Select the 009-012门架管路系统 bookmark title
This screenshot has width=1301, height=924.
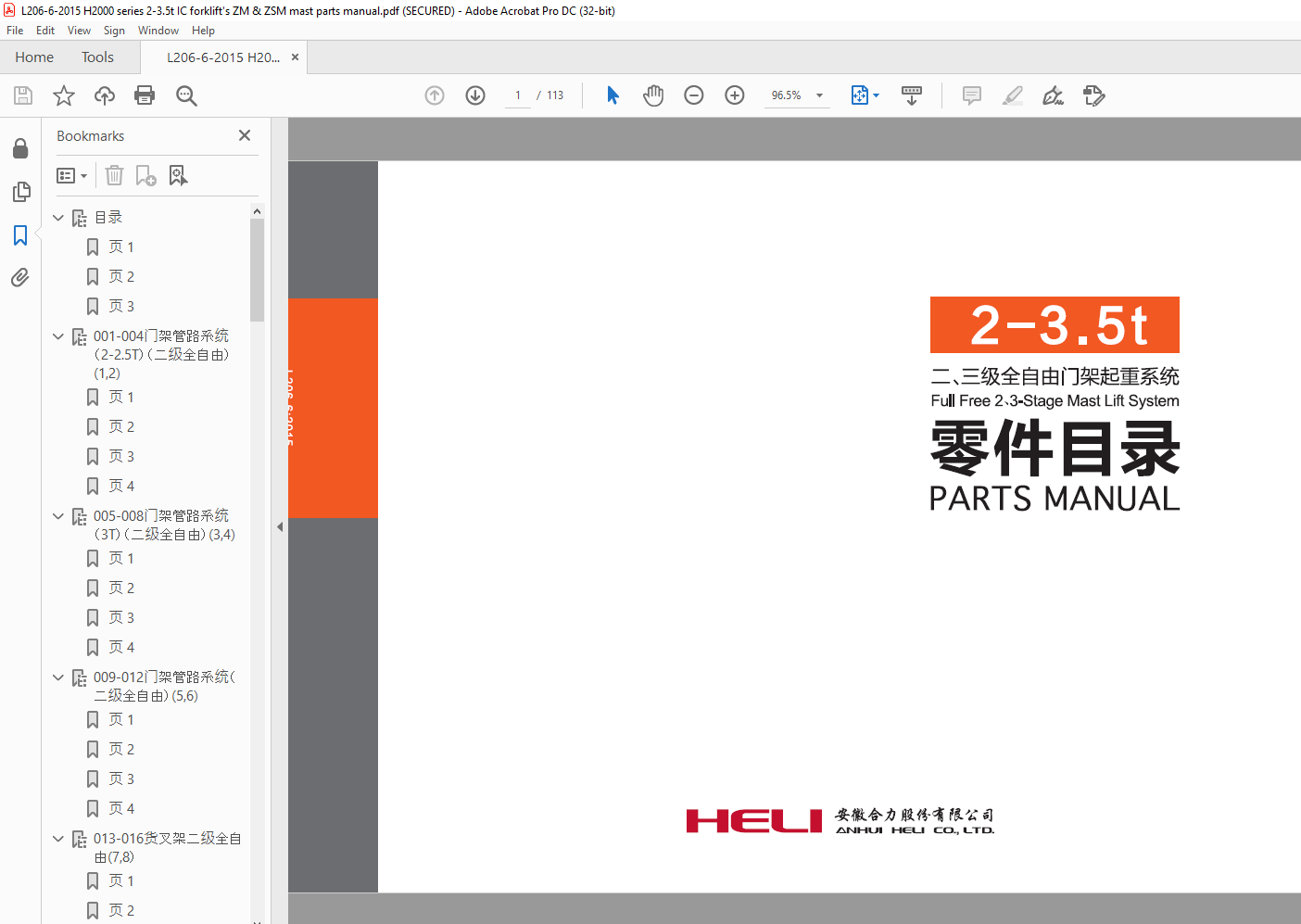tap(165, 687)
